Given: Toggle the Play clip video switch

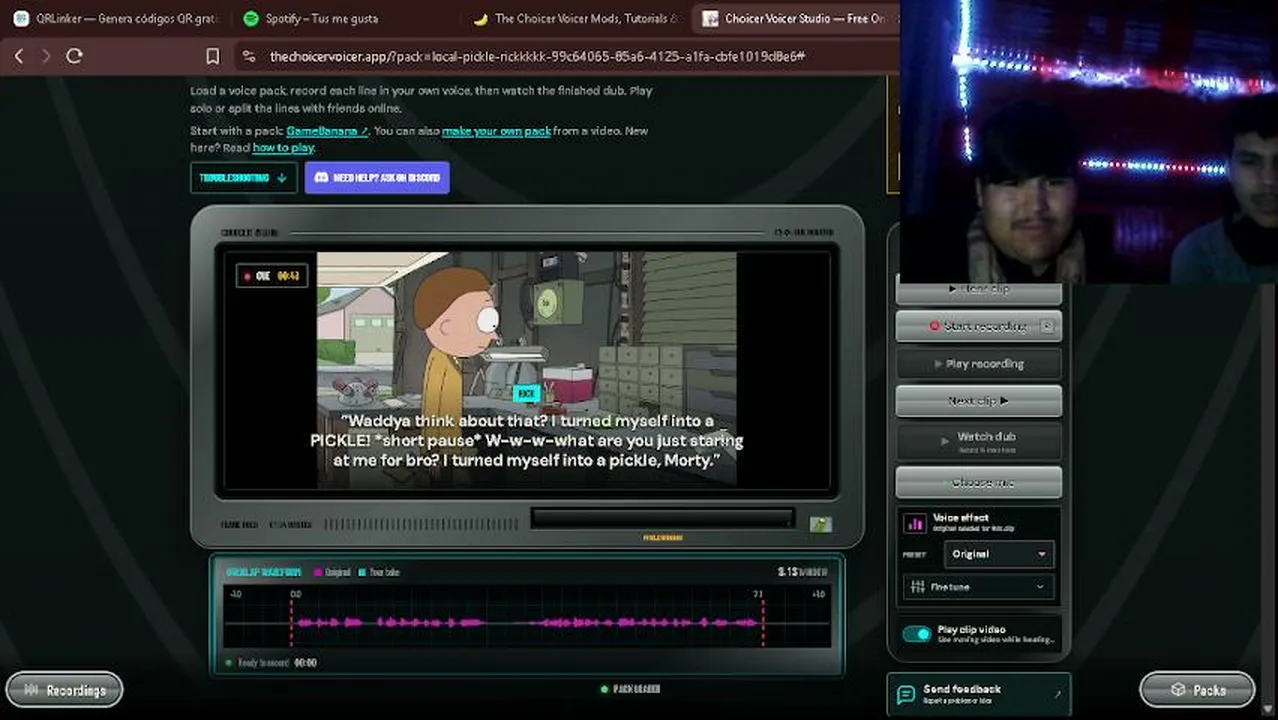Looking at the screenshot, I should pyautogui.click(x=916, y=634).
